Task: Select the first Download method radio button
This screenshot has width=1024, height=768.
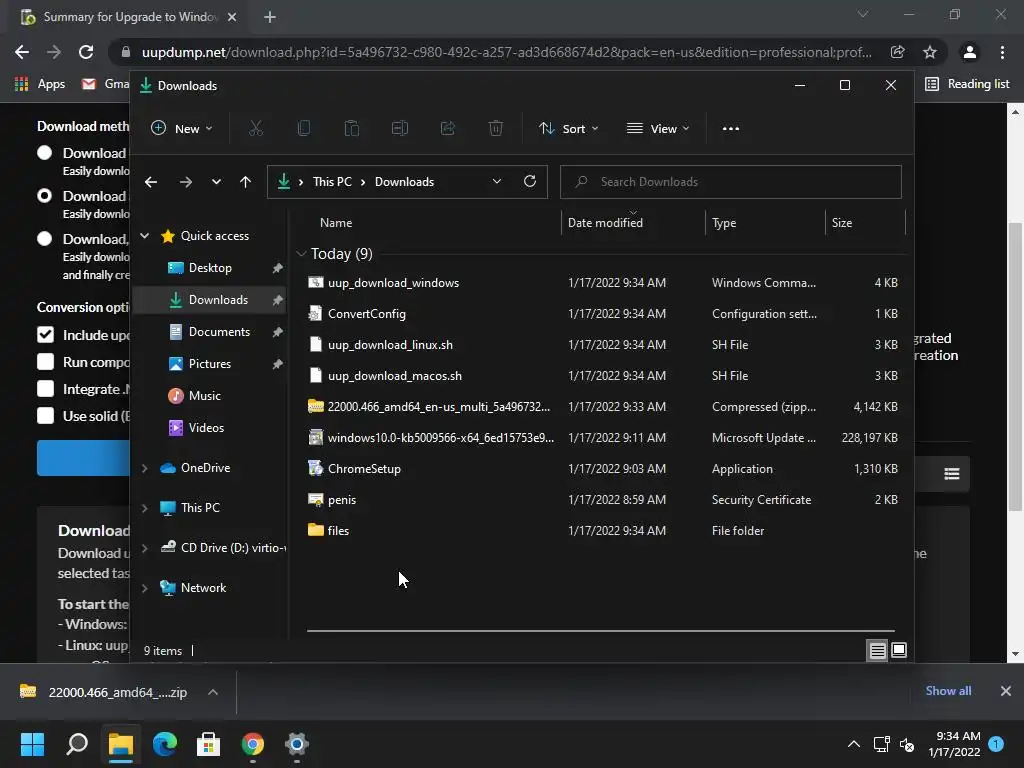Action: [44, 153]
